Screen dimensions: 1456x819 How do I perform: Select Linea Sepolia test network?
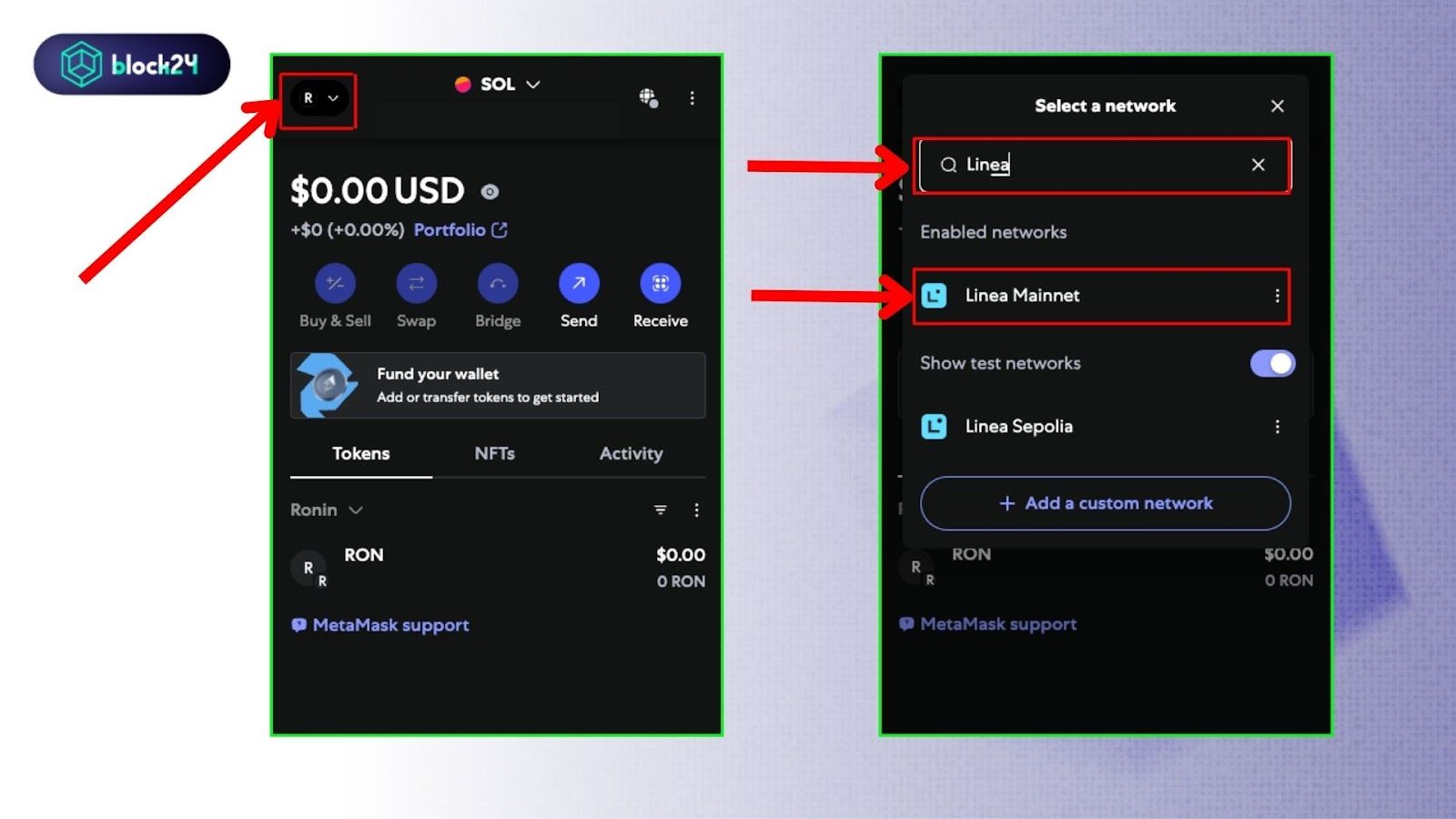tap(1101, 427)
